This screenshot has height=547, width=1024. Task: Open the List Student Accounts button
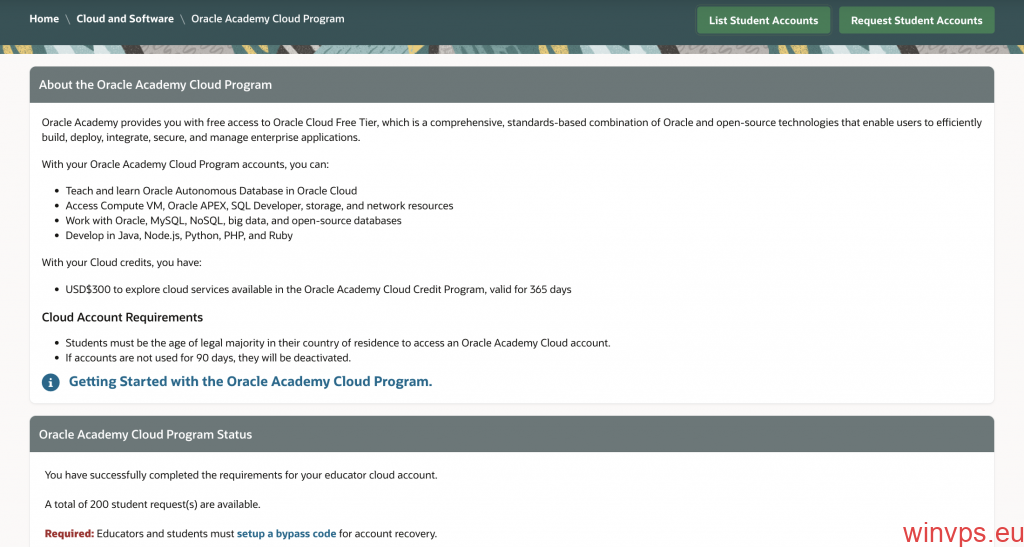763,20
